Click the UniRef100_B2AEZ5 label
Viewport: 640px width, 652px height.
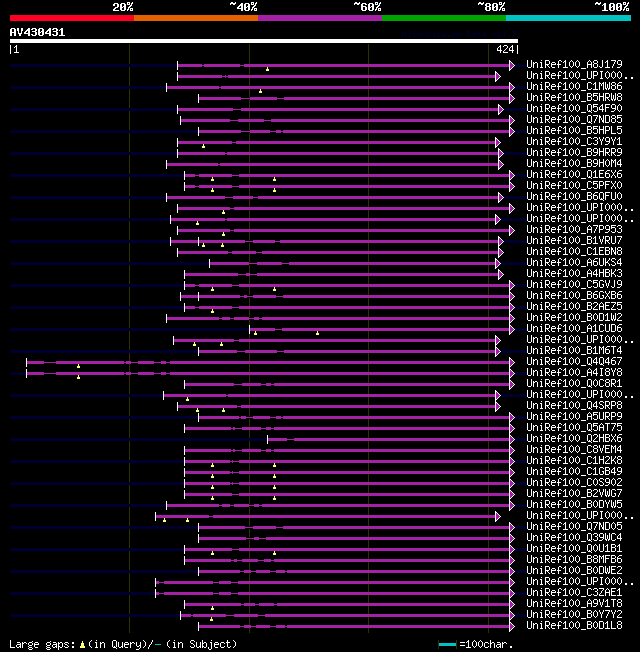(x=574, y=306)
